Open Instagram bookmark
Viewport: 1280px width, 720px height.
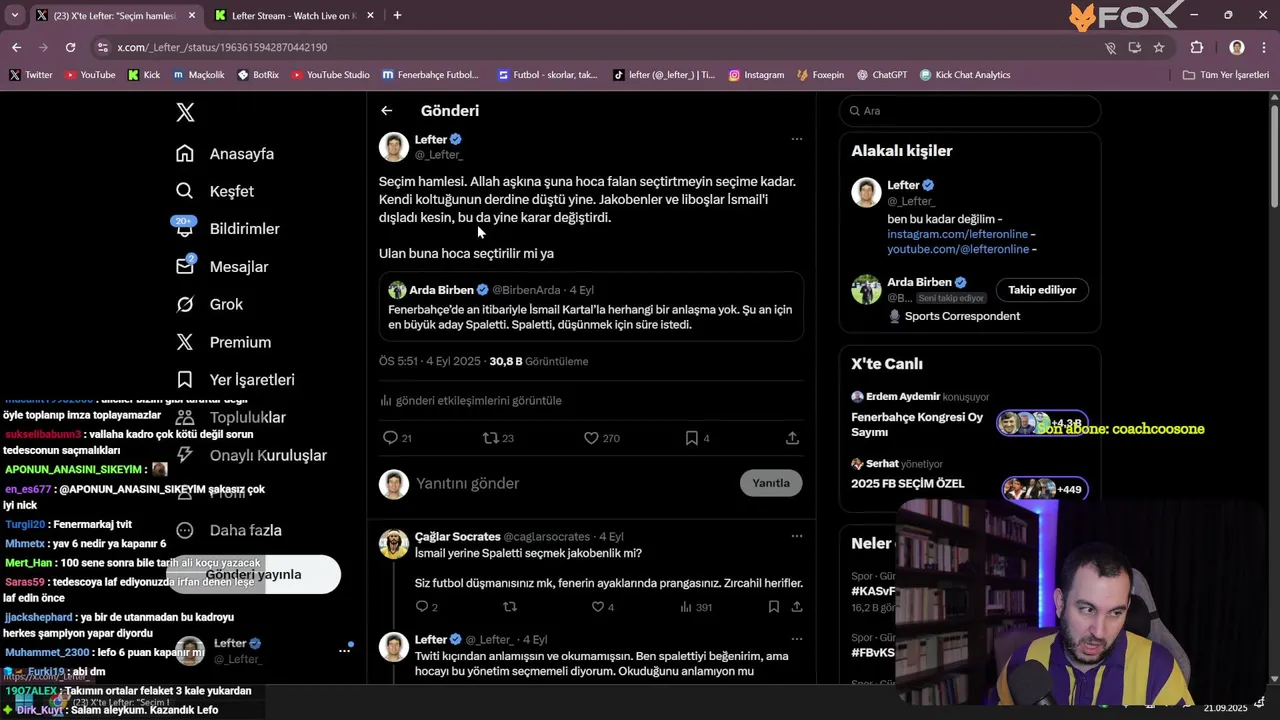coord(756,75)
